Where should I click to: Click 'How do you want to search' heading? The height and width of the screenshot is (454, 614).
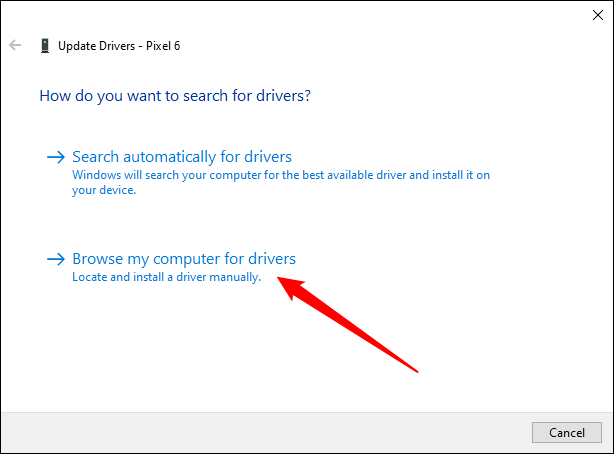tap(175, 96)
